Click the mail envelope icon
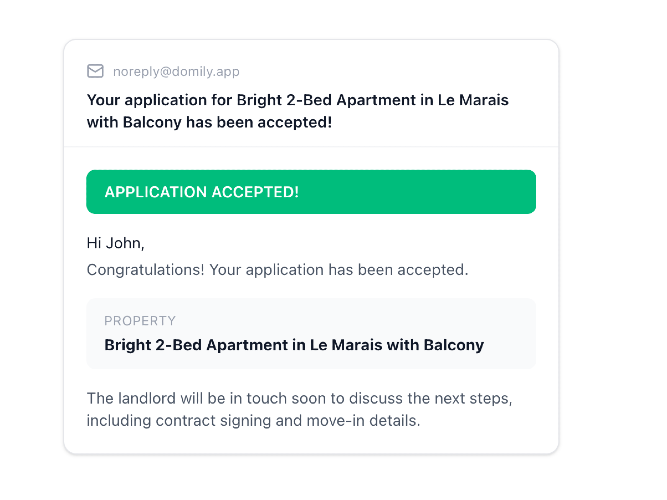 pos(95,71)
